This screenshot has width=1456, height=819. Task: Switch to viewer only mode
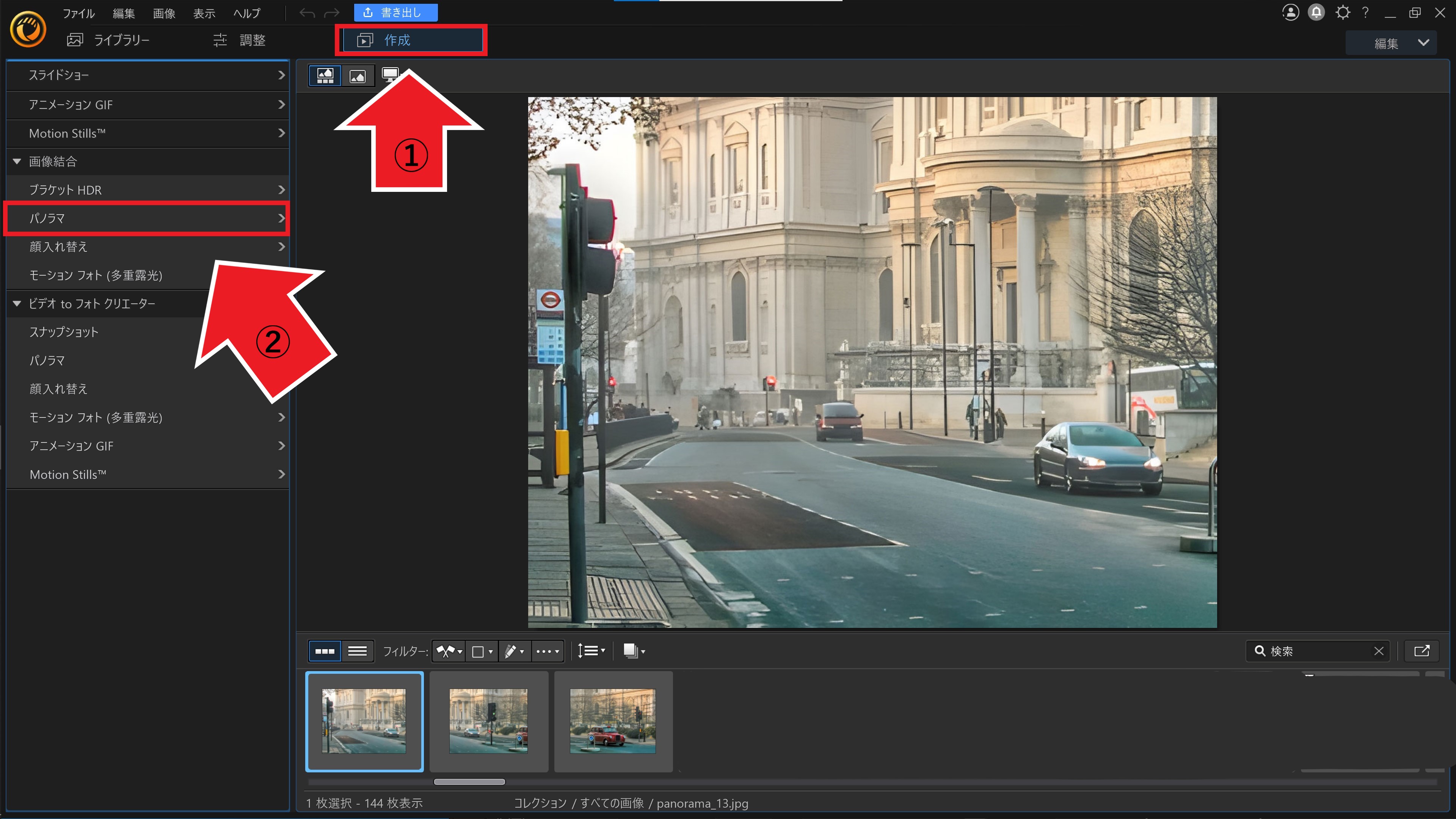point(358,76)
